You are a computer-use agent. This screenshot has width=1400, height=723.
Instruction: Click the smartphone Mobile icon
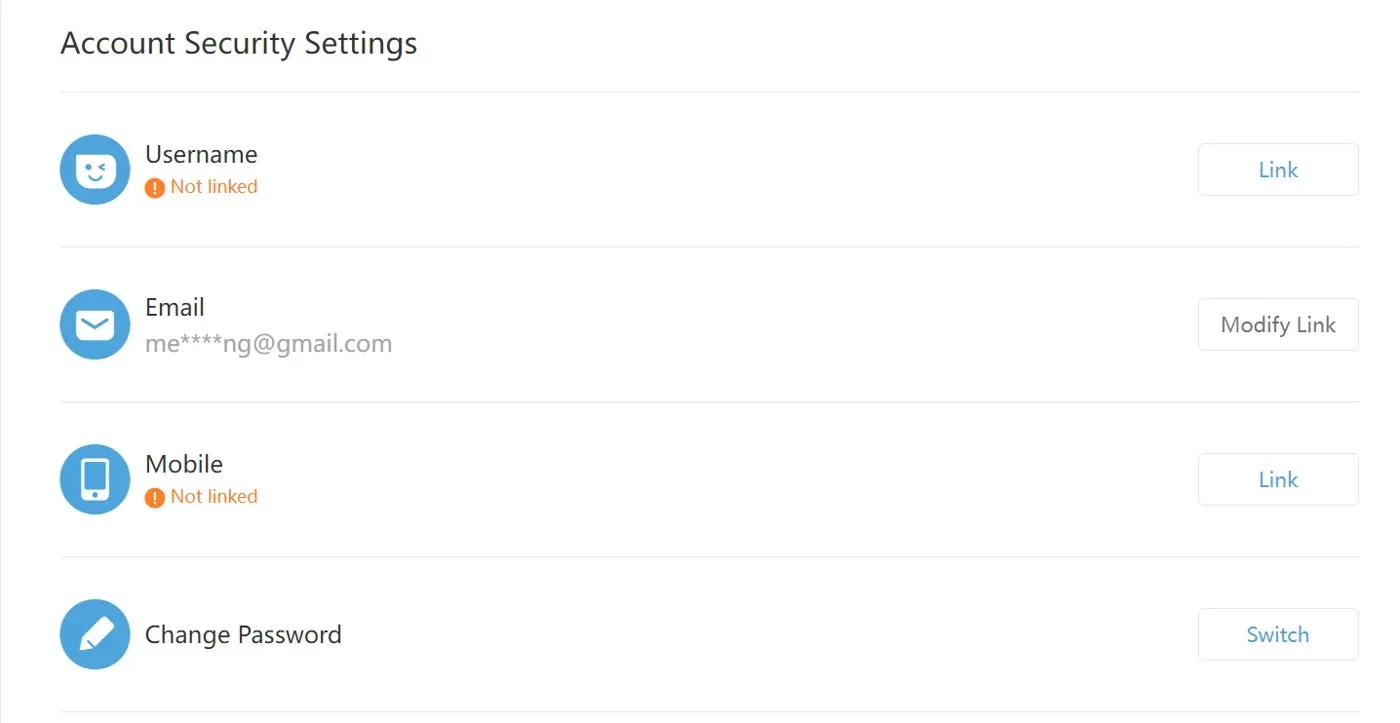pos(95,480)
